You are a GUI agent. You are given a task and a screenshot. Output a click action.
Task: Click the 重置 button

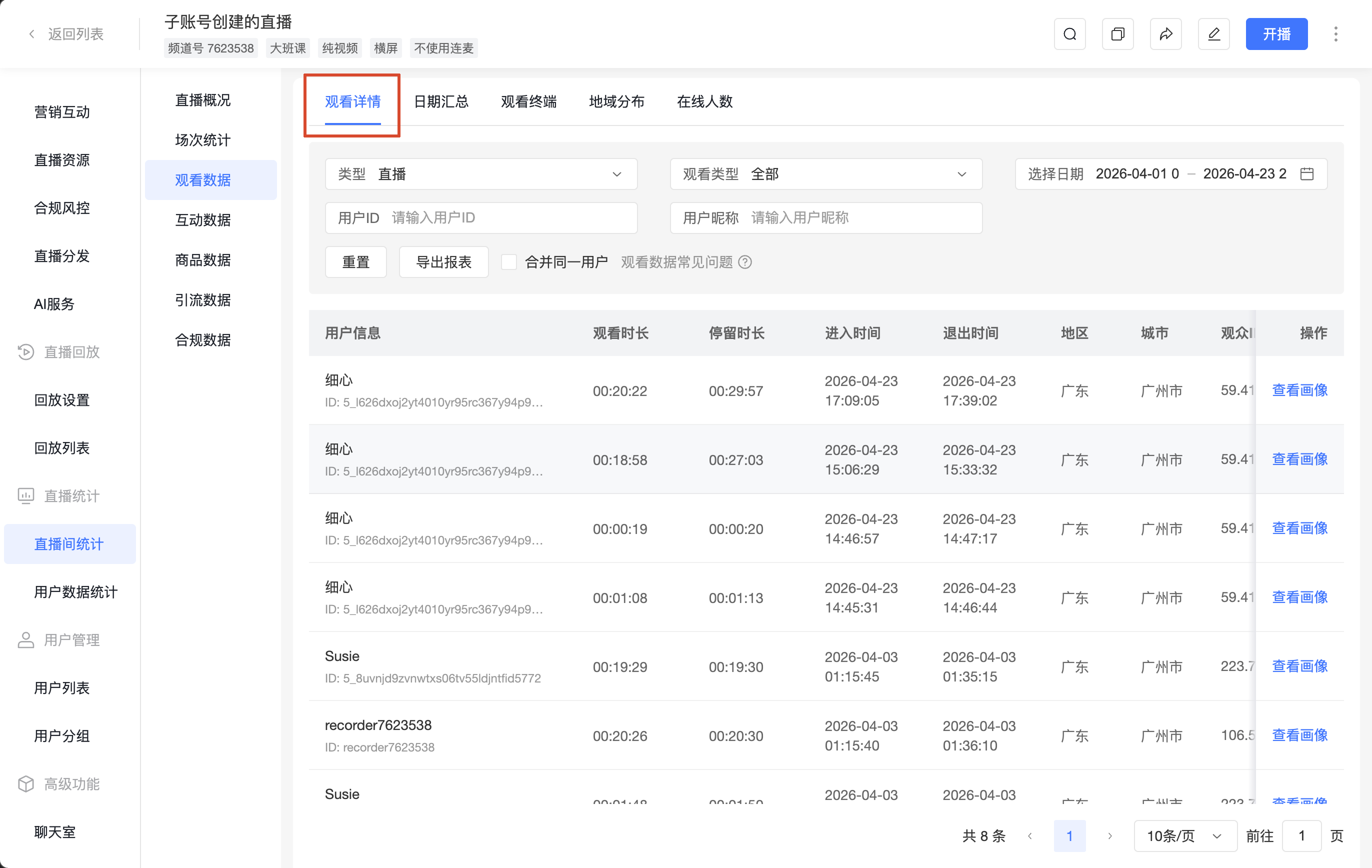click(x=355, y=262)
